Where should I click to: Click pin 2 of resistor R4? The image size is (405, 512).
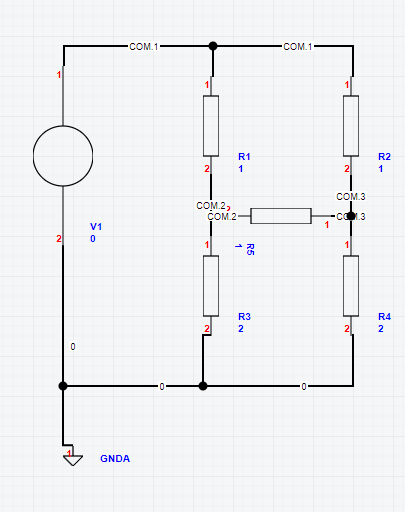click(x=347, y=329)
